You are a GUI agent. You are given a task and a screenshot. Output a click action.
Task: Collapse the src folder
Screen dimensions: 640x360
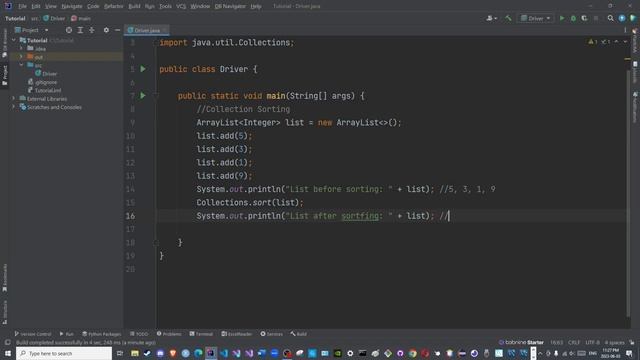tap(21, 65)
